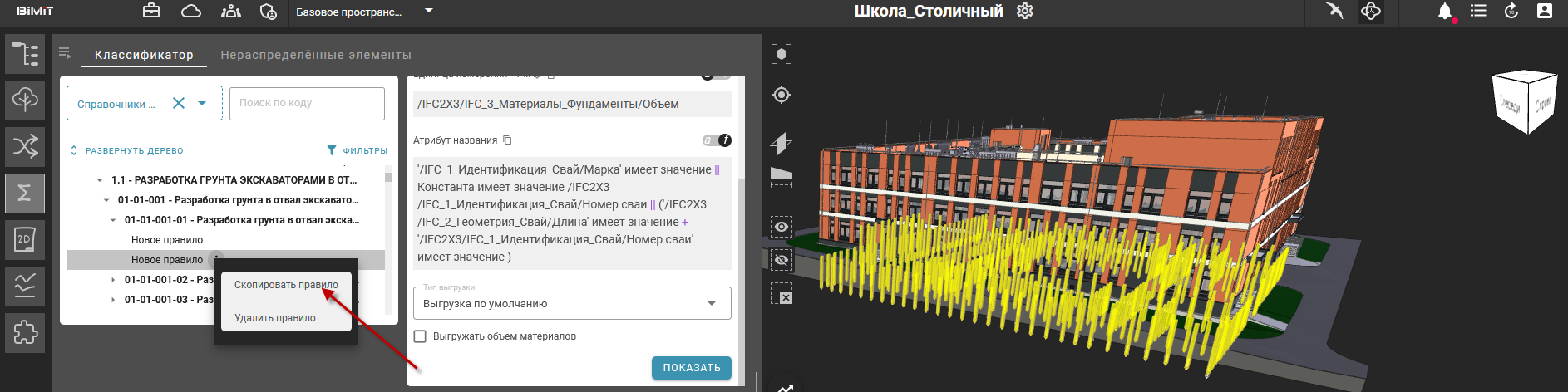Screen dimensions: 1568x392
Task: Open the line chart analytics sidebar icon
Action: (25, 287)
